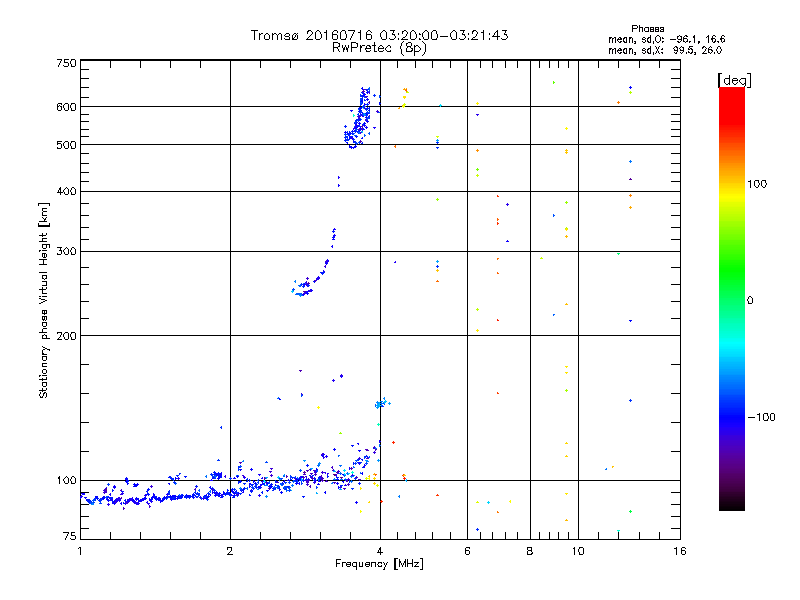This screenshot has height=600, width=800.
Task: Click the plot title 'Tromsø 20160716 03:20:00-03:21:43'
Action: 379,35
